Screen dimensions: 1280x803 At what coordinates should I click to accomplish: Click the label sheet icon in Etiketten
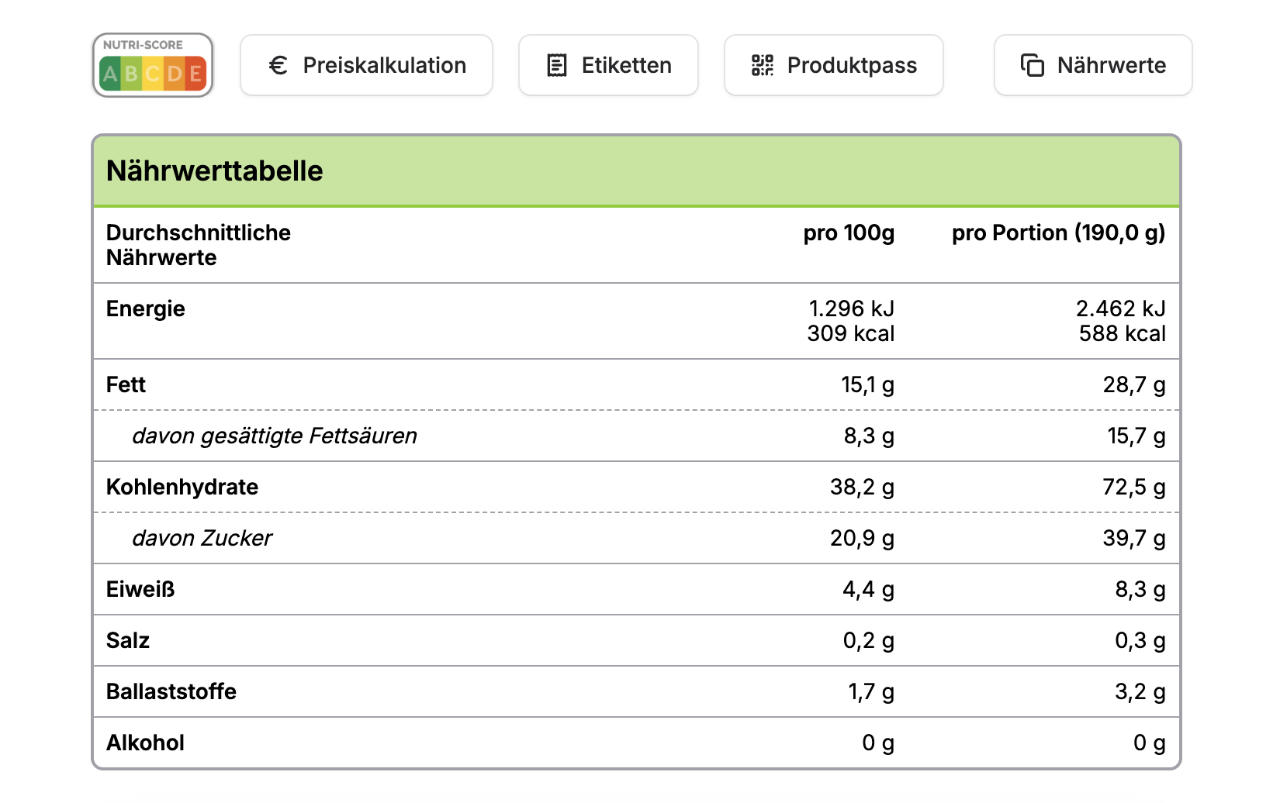[x=557, y=66]
